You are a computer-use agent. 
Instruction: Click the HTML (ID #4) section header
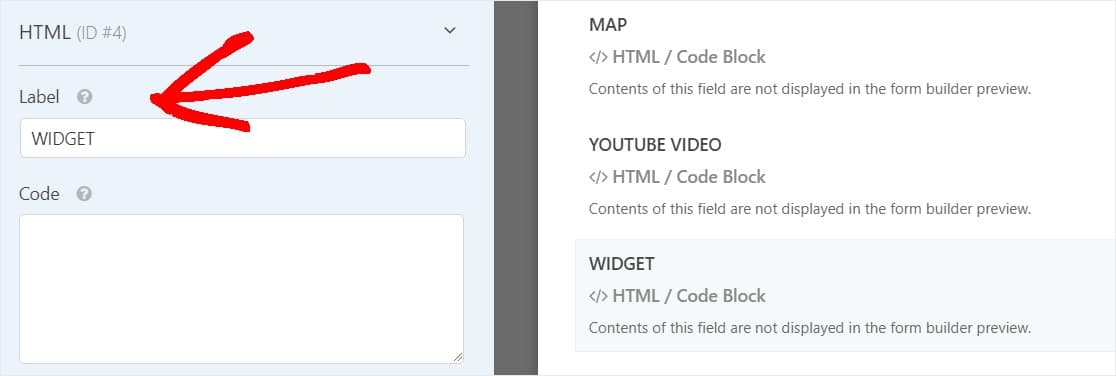coord(73,32)
